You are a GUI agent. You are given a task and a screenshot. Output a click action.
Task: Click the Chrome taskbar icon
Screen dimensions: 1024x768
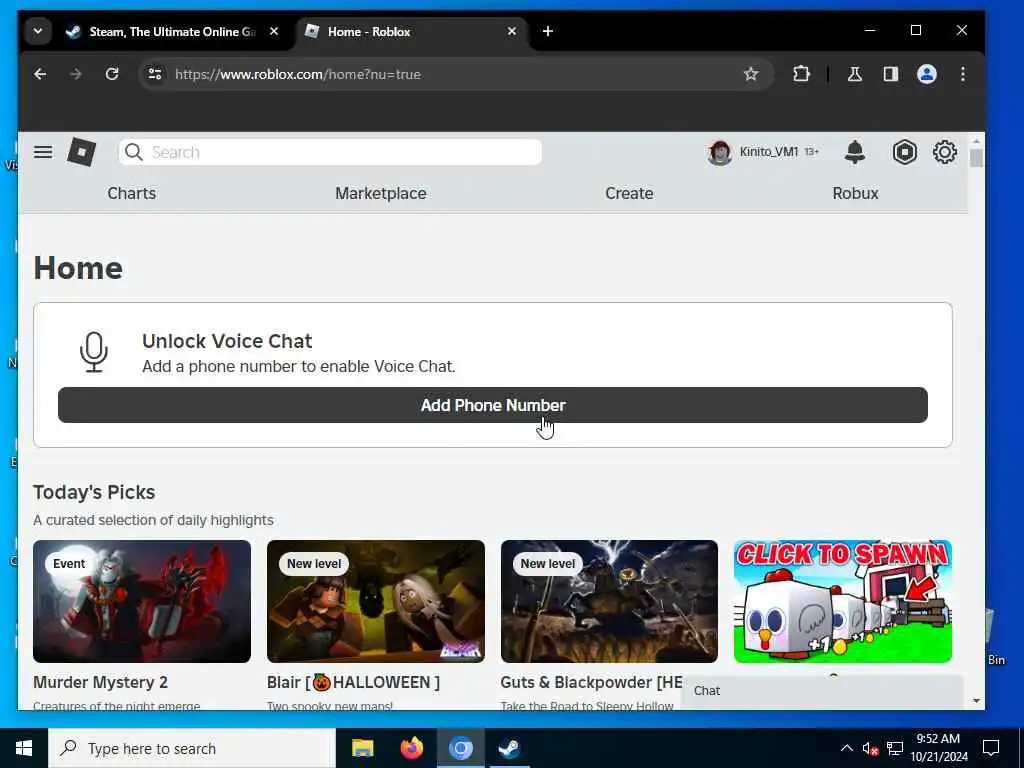(x=460, y=748)
